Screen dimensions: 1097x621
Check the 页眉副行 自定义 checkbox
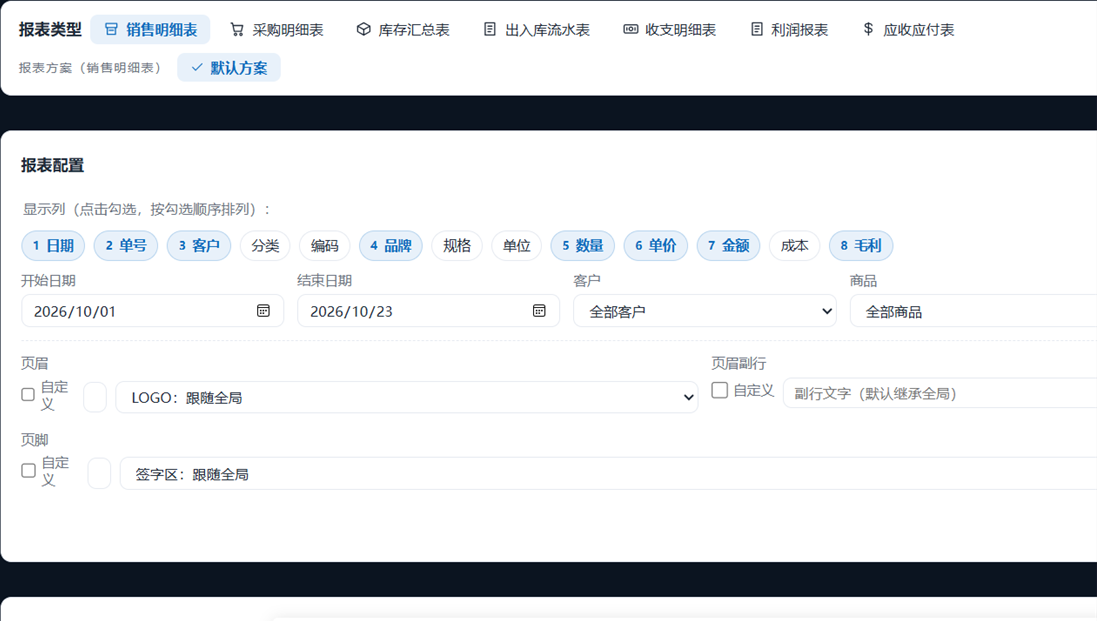[x=719, y=390]
